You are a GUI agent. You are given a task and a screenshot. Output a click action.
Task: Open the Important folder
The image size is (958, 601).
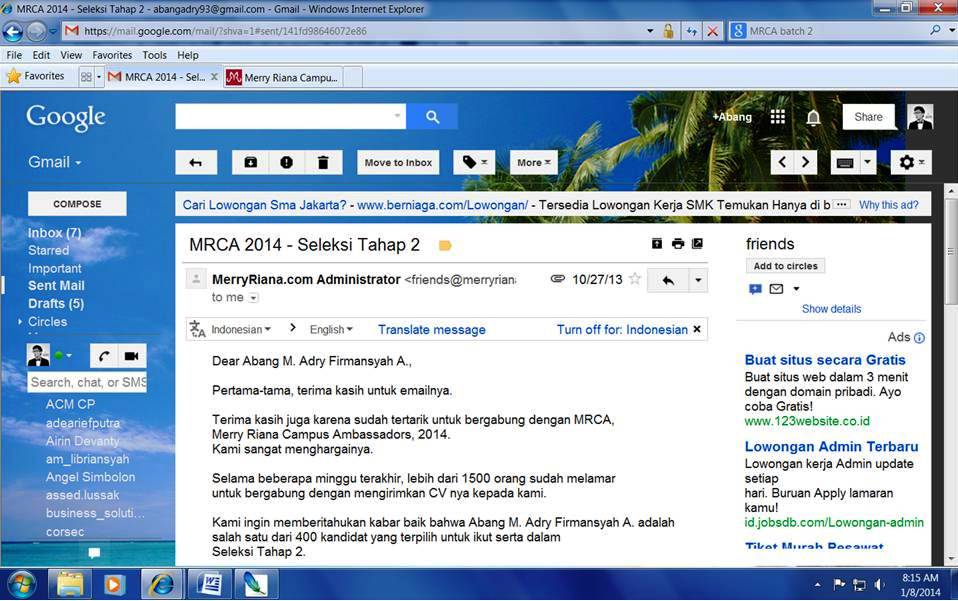coord(54,268)
